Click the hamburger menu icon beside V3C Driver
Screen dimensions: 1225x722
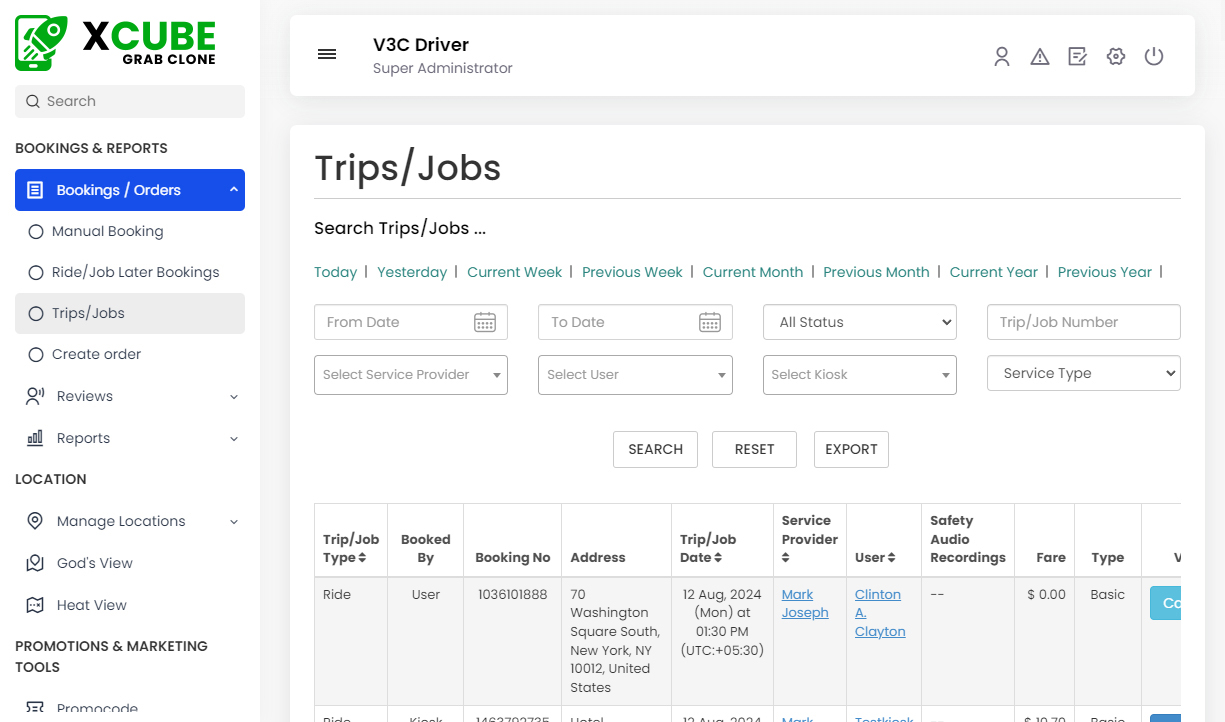click(x=327, y=54)
